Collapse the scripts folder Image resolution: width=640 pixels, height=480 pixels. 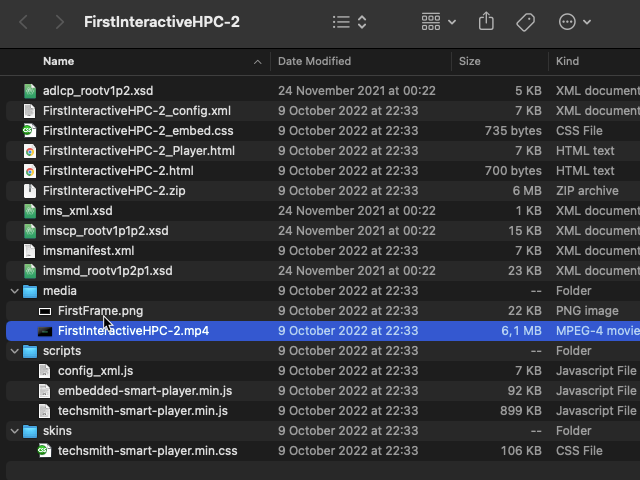pyautogui.click(x=14, y=351)
